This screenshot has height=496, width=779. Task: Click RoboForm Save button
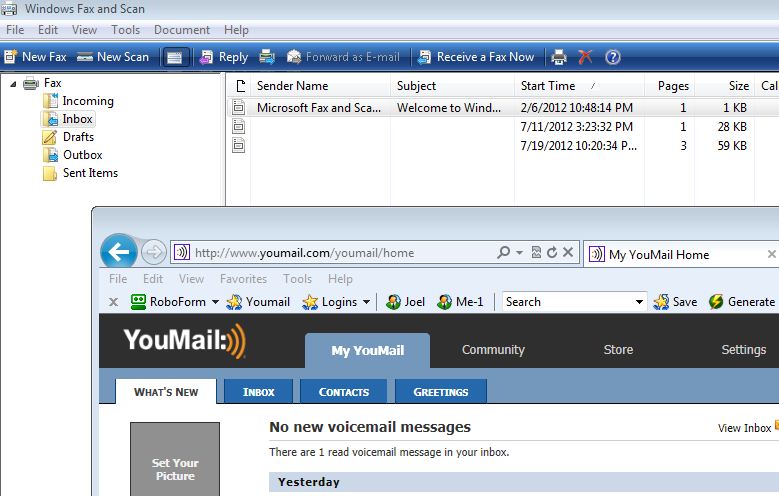pyautogui.click(x=675, y=302)
